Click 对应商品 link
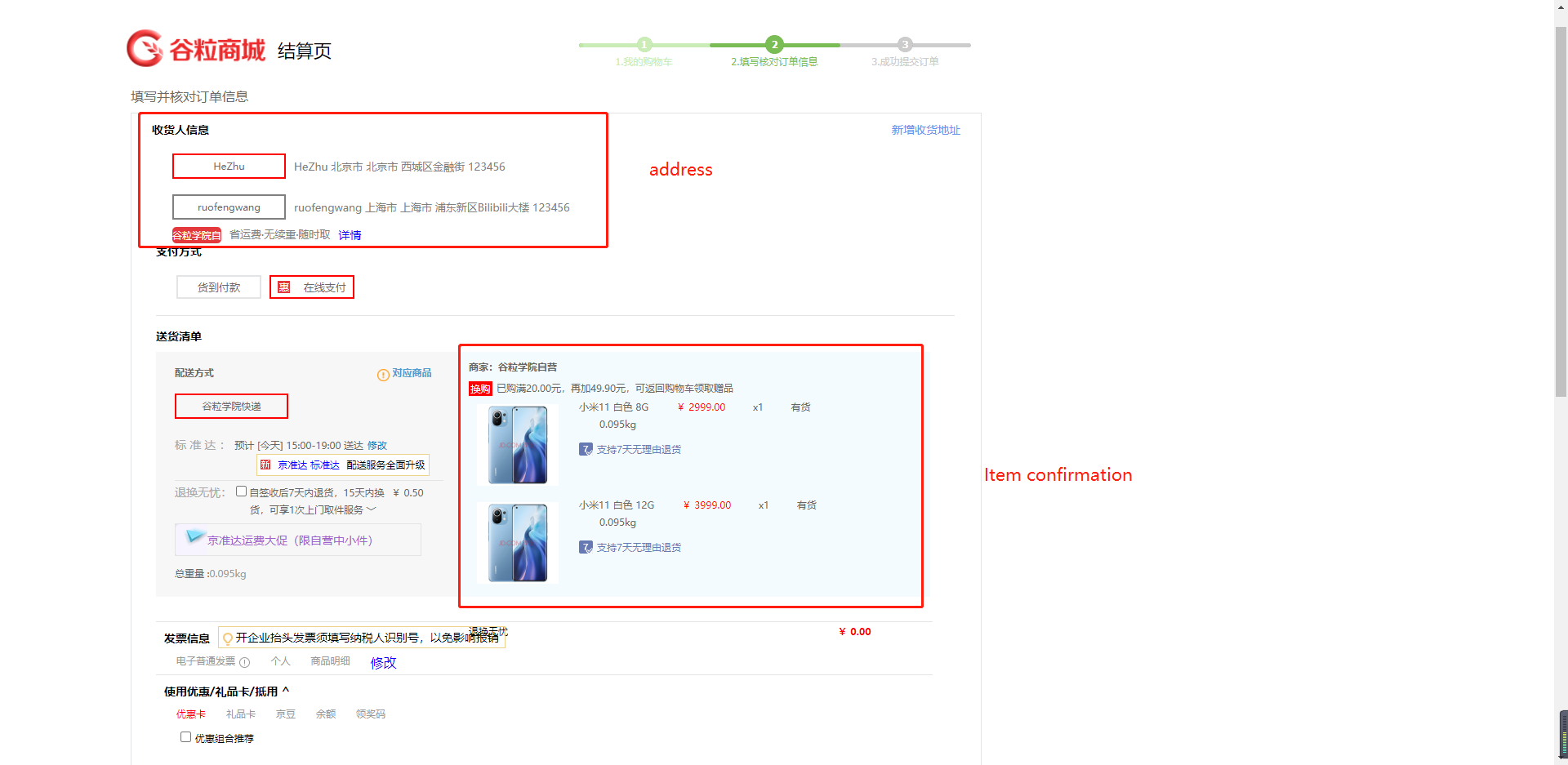 412,373
